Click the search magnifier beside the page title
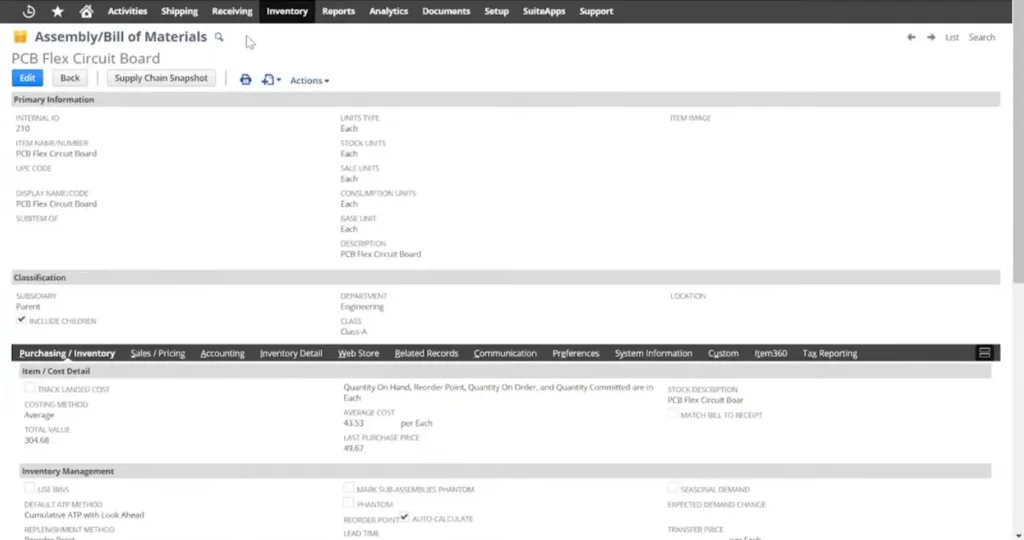 (x=219, y=37)
